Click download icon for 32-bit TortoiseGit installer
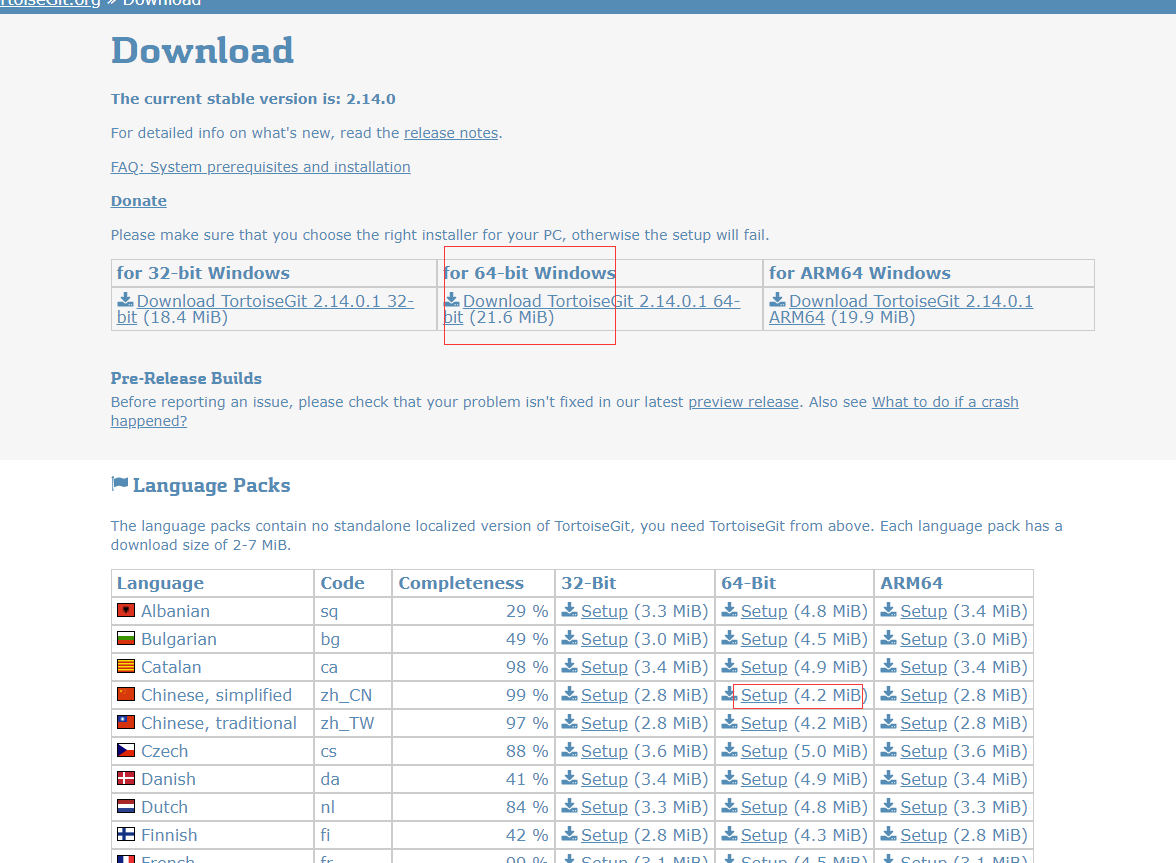 point(125,300)
